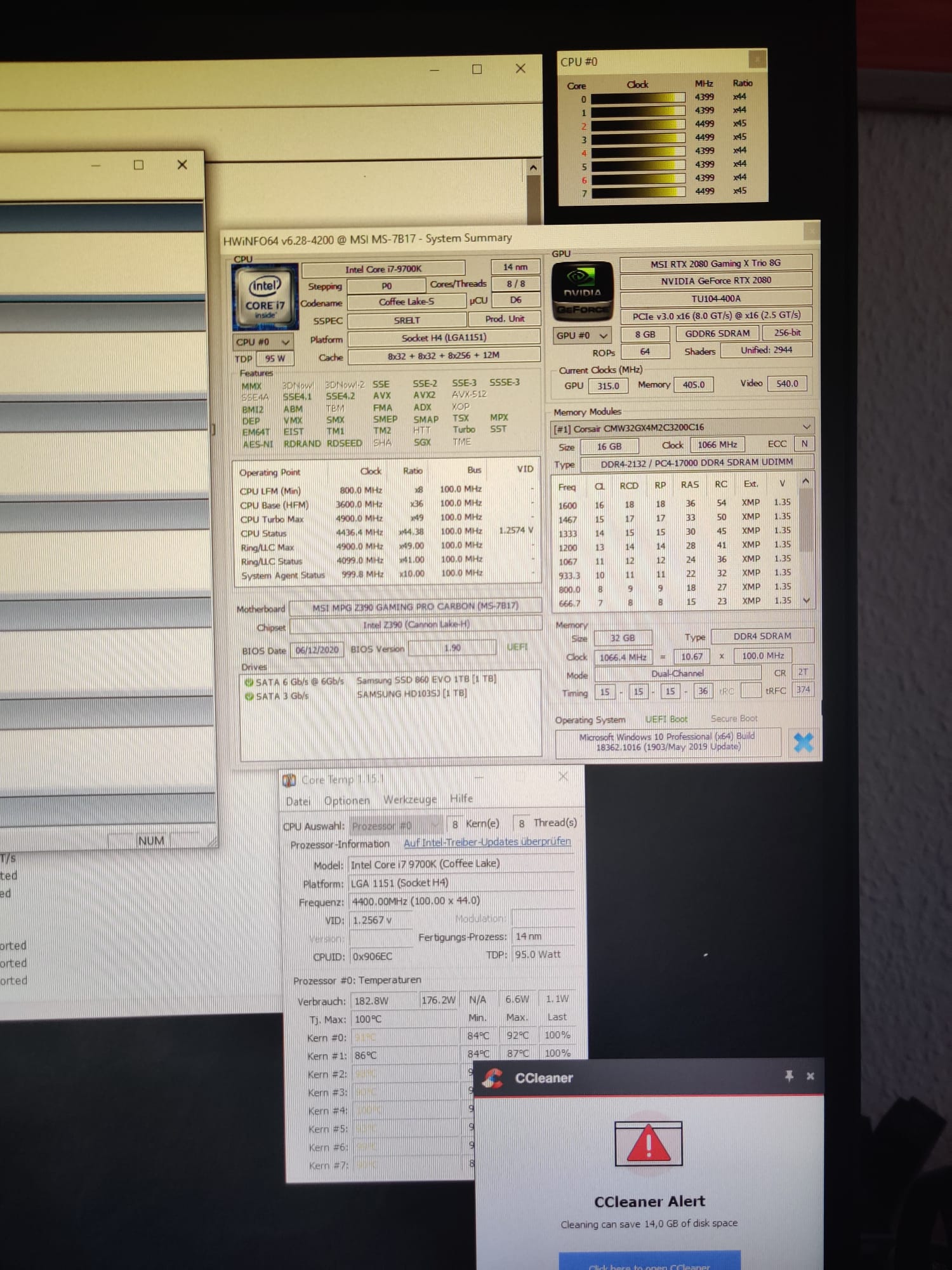Close the HWiNFO64 System Summary window
Viewport: 952px width, 1270px height.
(810, 232)
